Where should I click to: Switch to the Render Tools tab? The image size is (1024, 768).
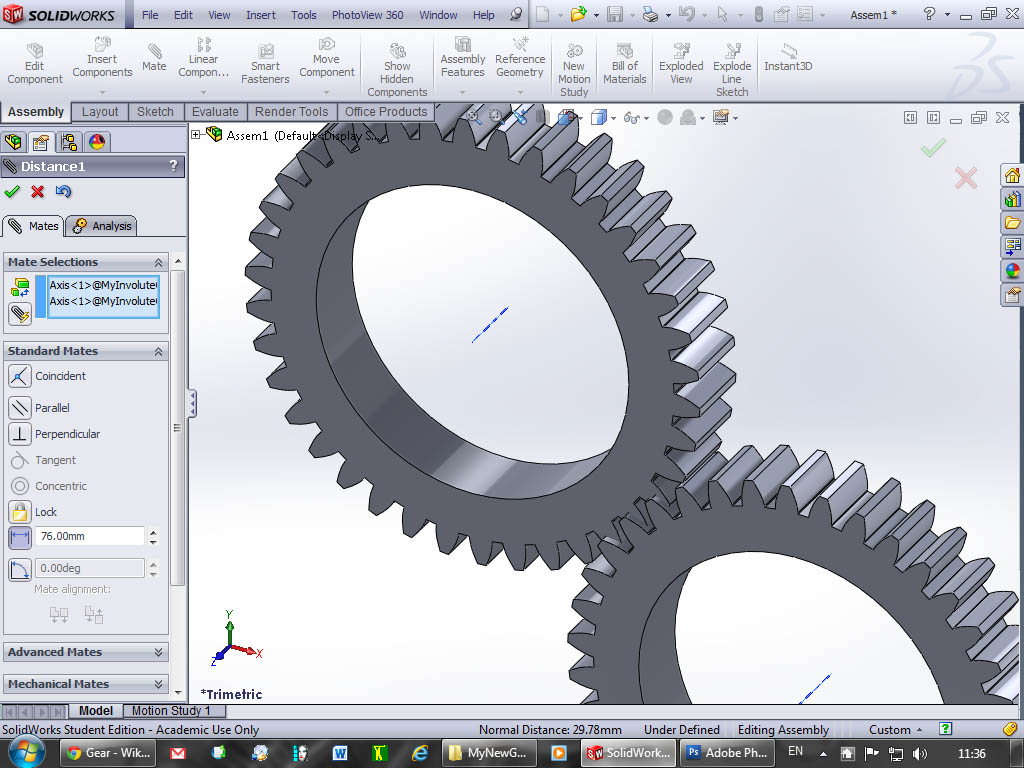click(x=291, y=112)
